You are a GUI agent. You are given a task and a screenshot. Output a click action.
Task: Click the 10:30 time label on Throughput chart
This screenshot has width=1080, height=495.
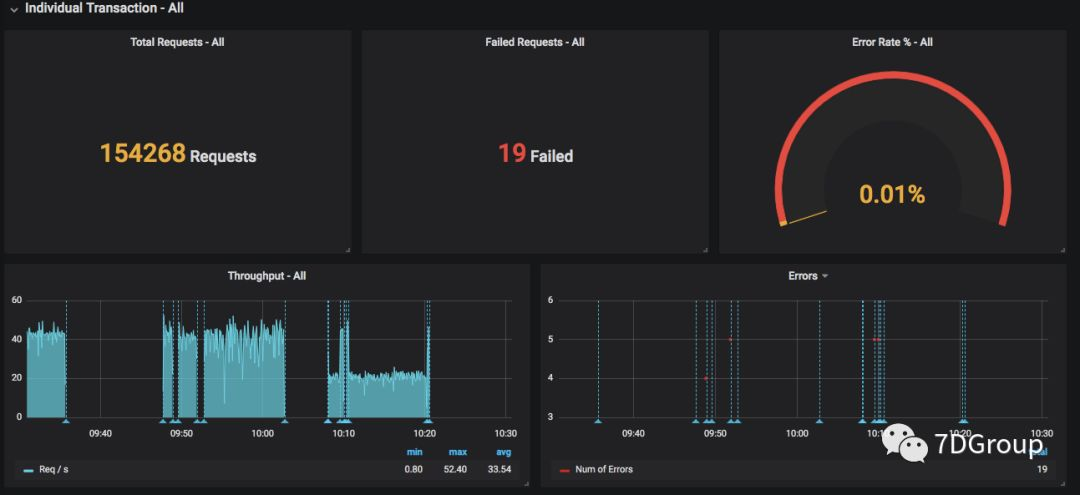click(x=506, y=434)
